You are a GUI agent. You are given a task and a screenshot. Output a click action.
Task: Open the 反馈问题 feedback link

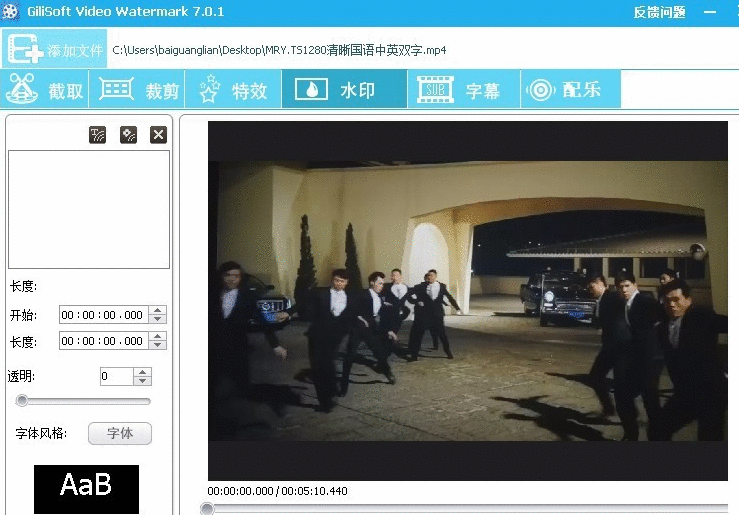pos(659,12)
